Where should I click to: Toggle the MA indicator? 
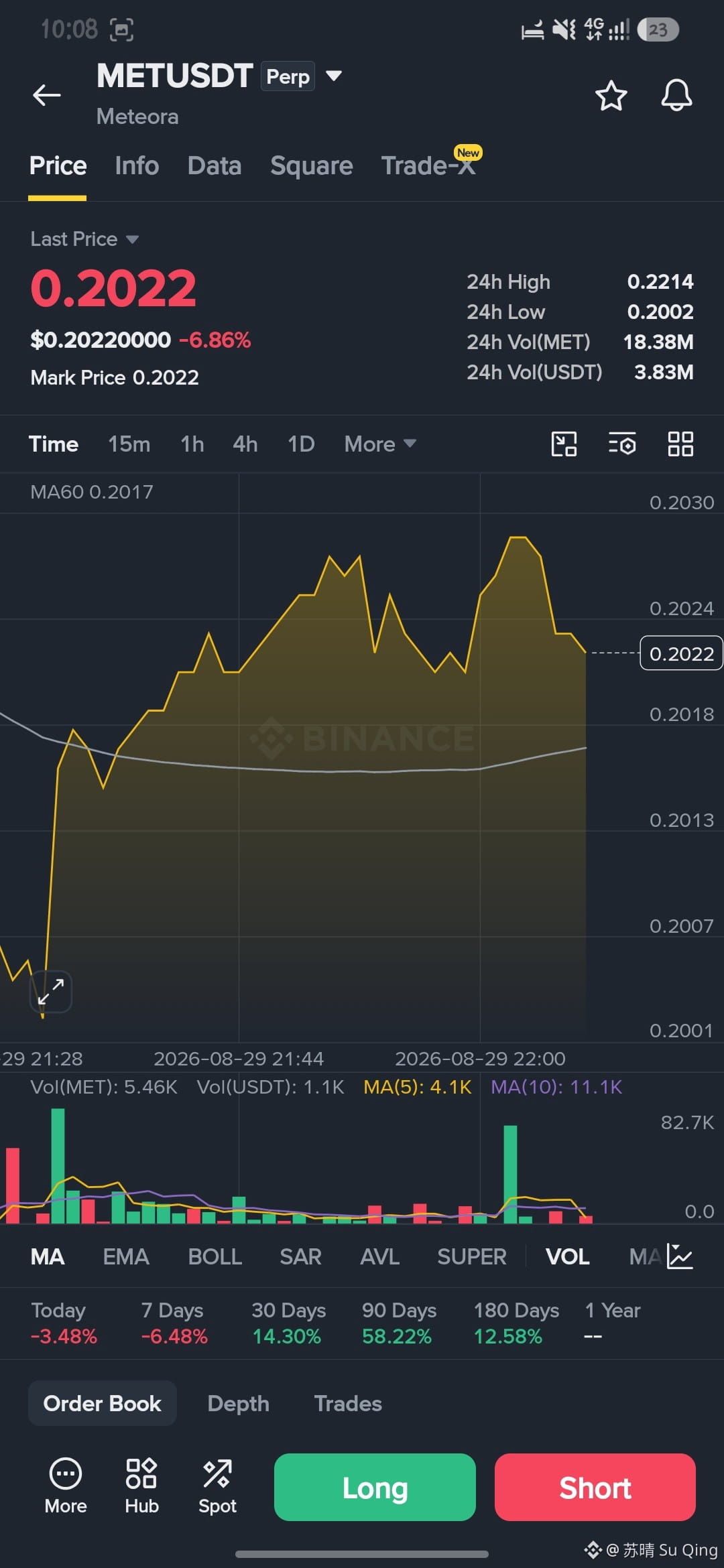(x=48, y=1256)
